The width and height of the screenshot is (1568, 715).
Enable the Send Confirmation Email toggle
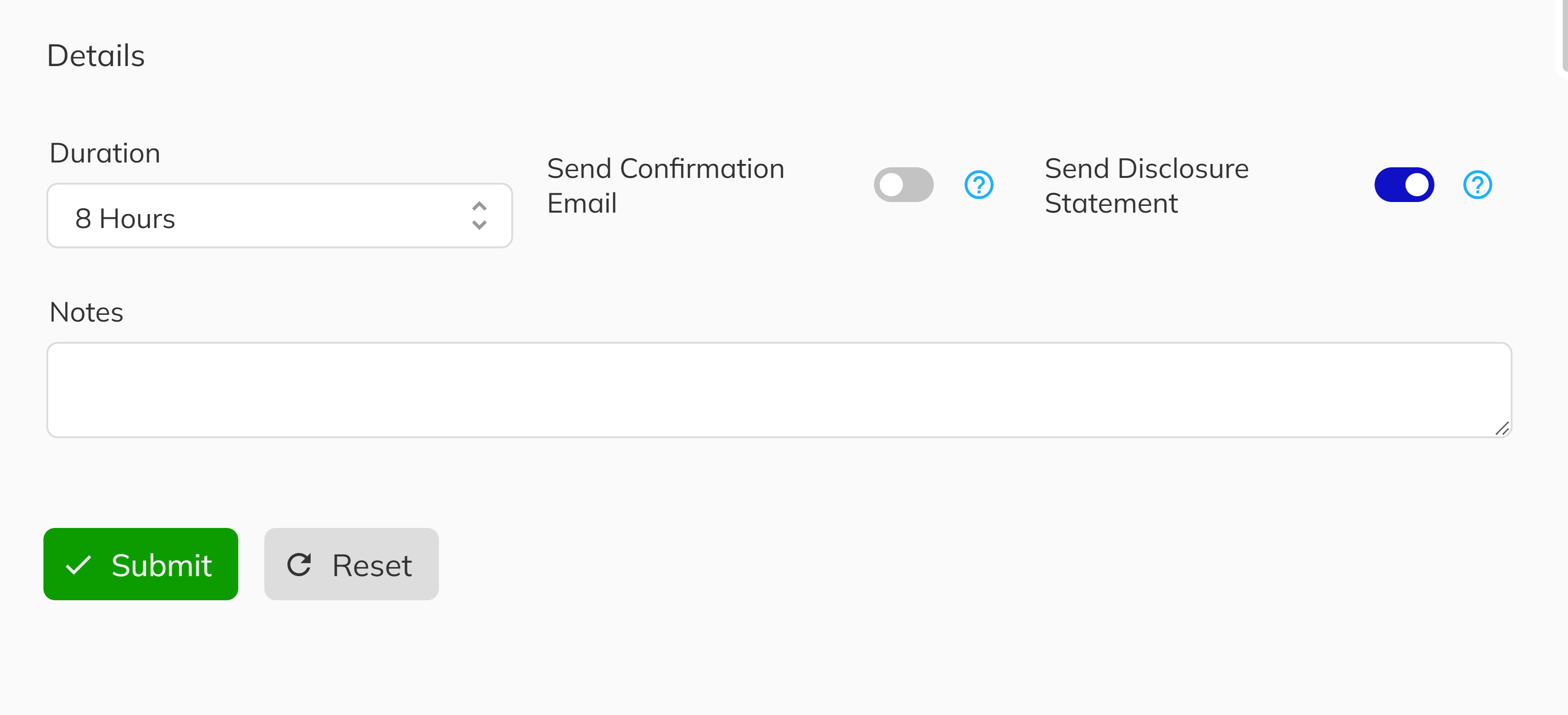click(903, 185)
